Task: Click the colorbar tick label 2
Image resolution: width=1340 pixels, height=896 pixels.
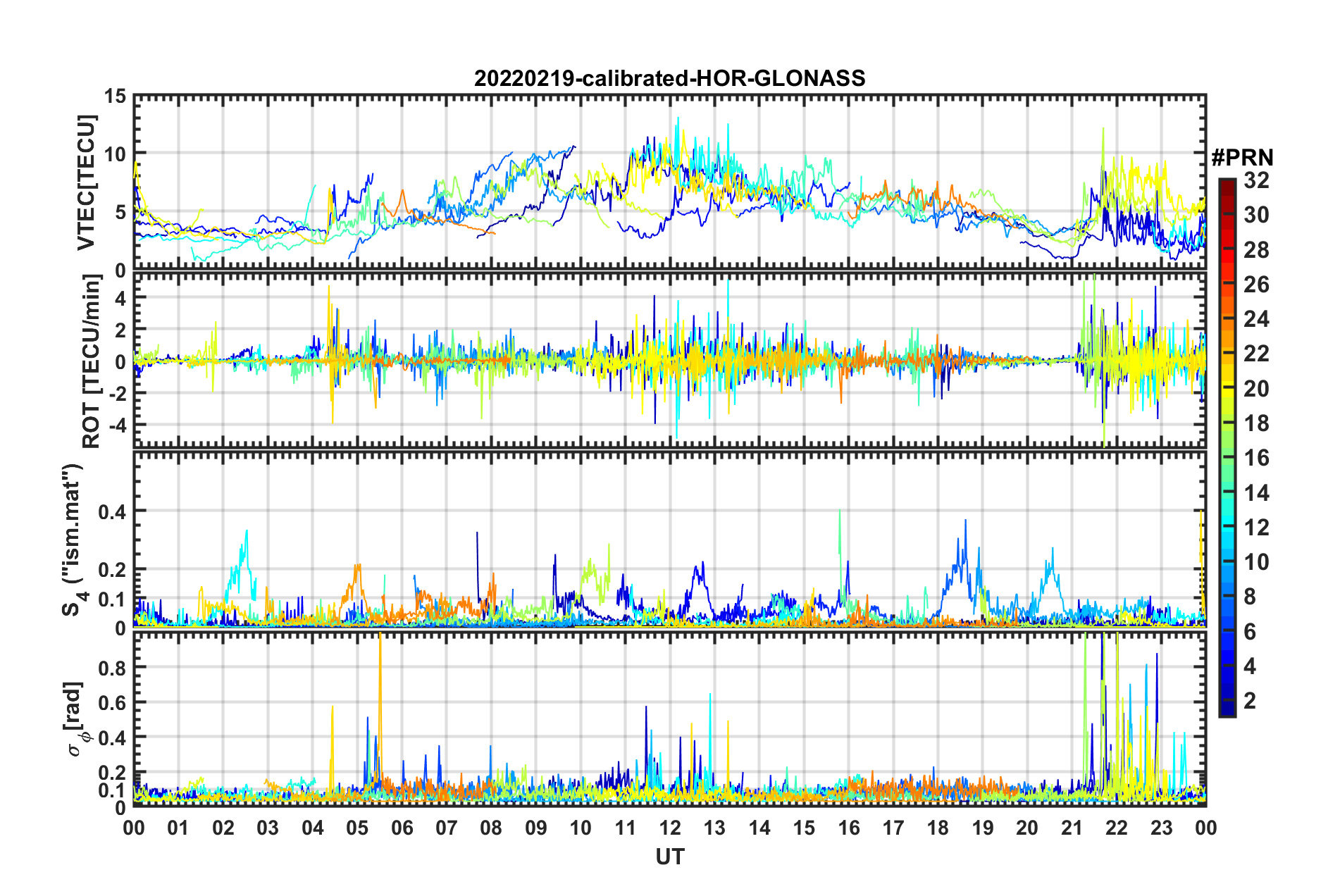Action: click(x=1250, y=700)
